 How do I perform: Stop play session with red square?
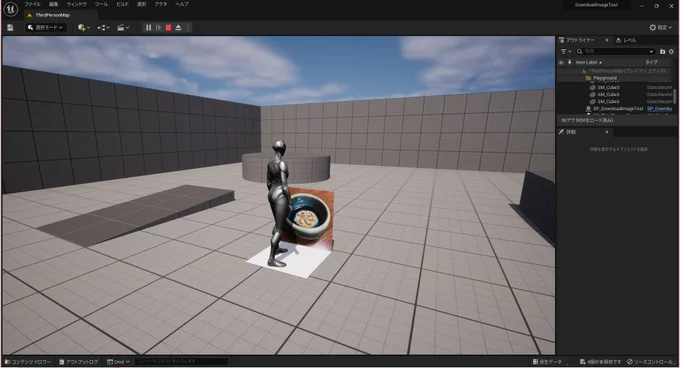(x=168, y=27)
